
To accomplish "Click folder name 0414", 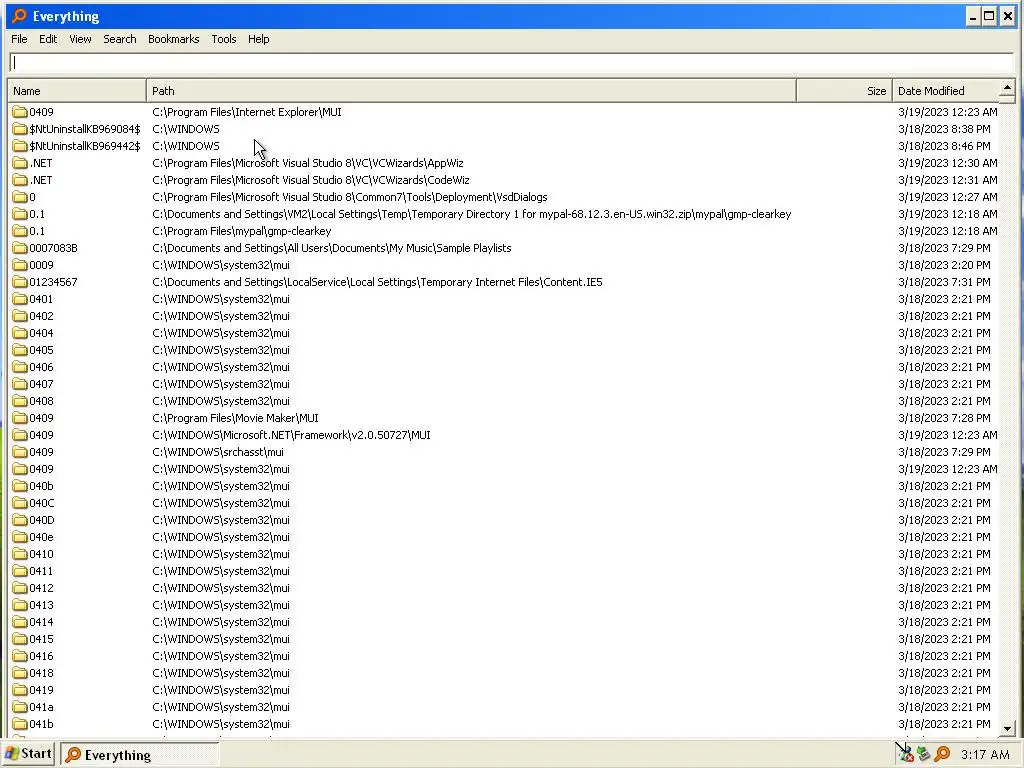I will click(x=41, y=621).
